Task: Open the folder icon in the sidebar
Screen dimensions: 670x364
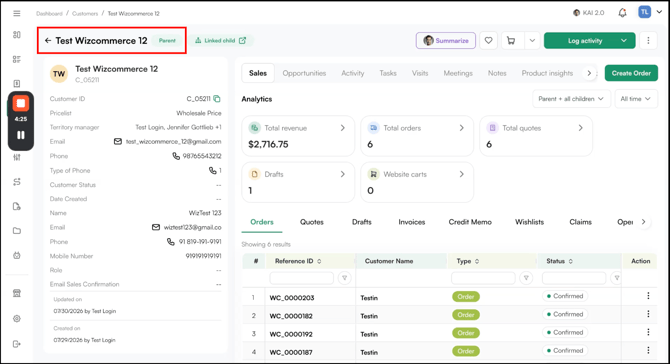Action: [x=17, y=231]
